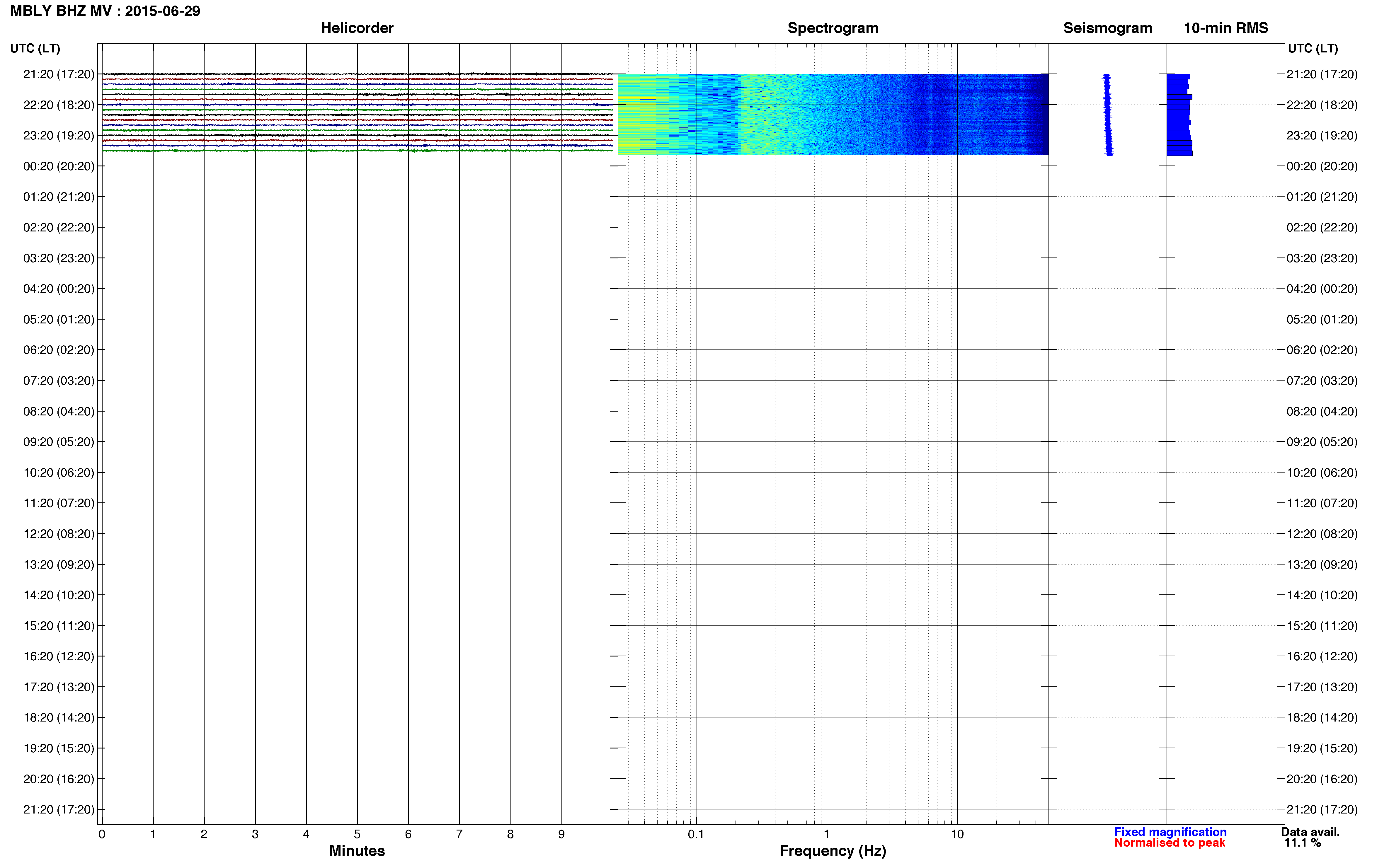This screenshot has height=868, width=1389.
Task: Click the left-axis '22:20 (18:20)' time label
Action: click(59, 105)
